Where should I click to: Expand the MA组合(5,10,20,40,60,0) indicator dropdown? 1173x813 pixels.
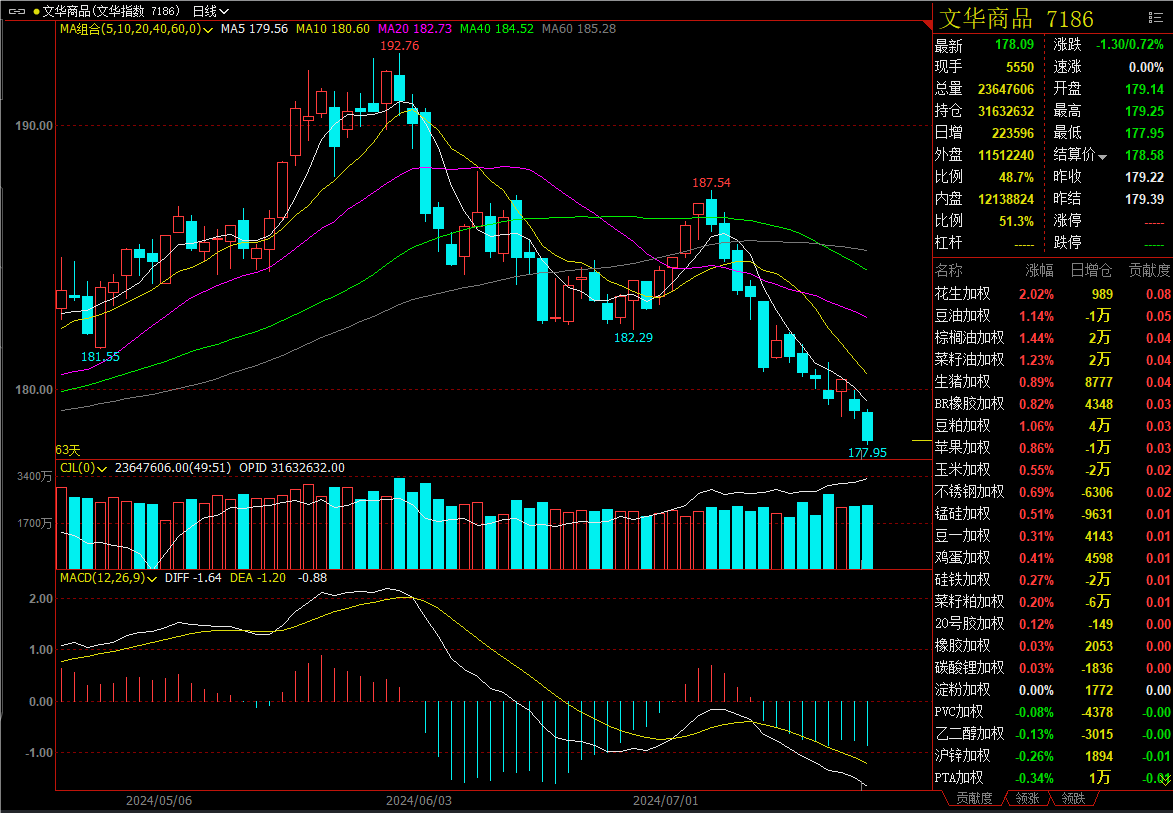coord(208,29)
